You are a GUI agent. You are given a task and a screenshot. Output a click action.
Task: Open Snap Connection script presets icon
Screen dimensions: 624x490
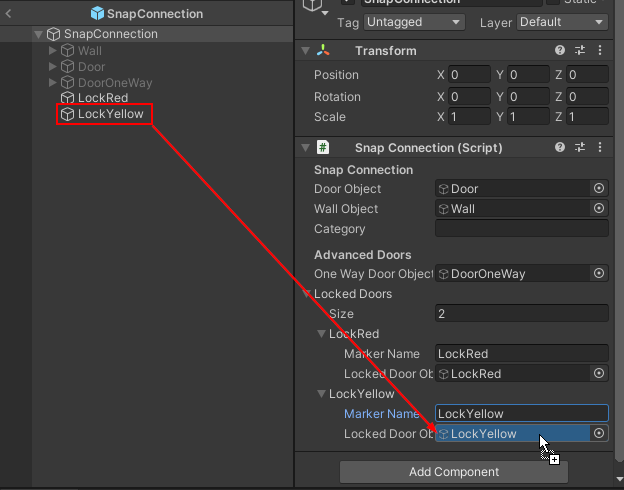pyautogui.click(x=580, y=148)
